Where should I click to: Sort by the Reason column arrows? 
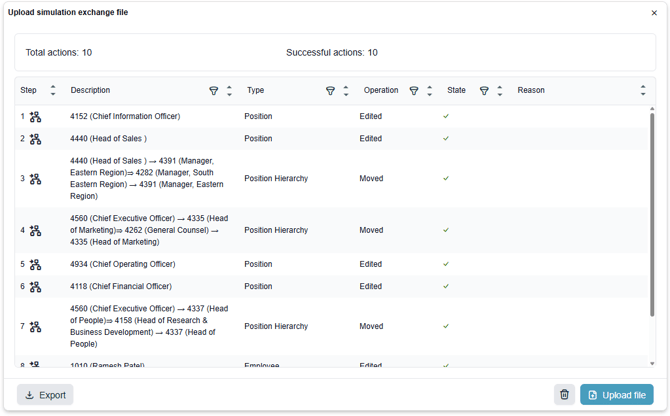(x=643, y=90)
